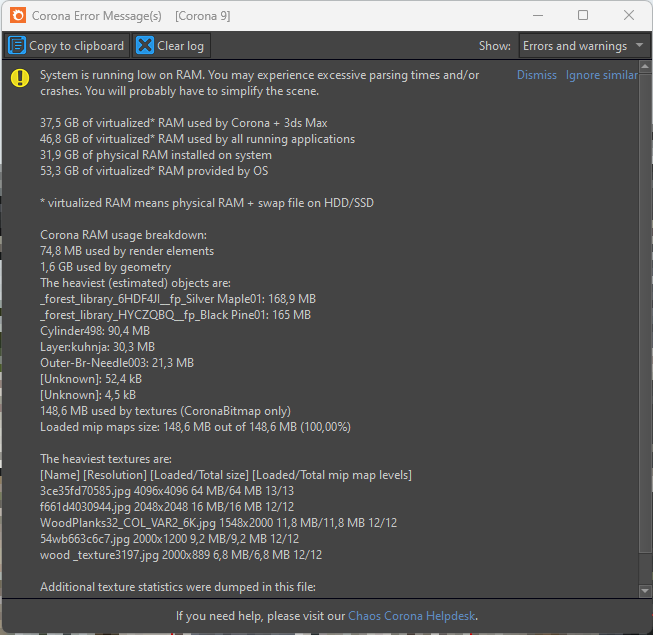
Task: Click 'The heaviest textures are:' heading
Action: tap(106, 459)
